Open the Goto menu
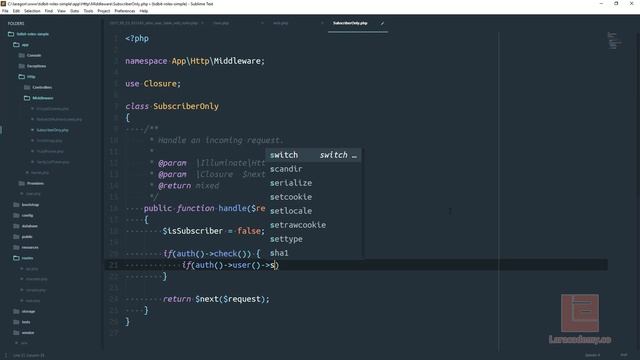The width and height of the screenshot is (640, 360). click(75, 11)
